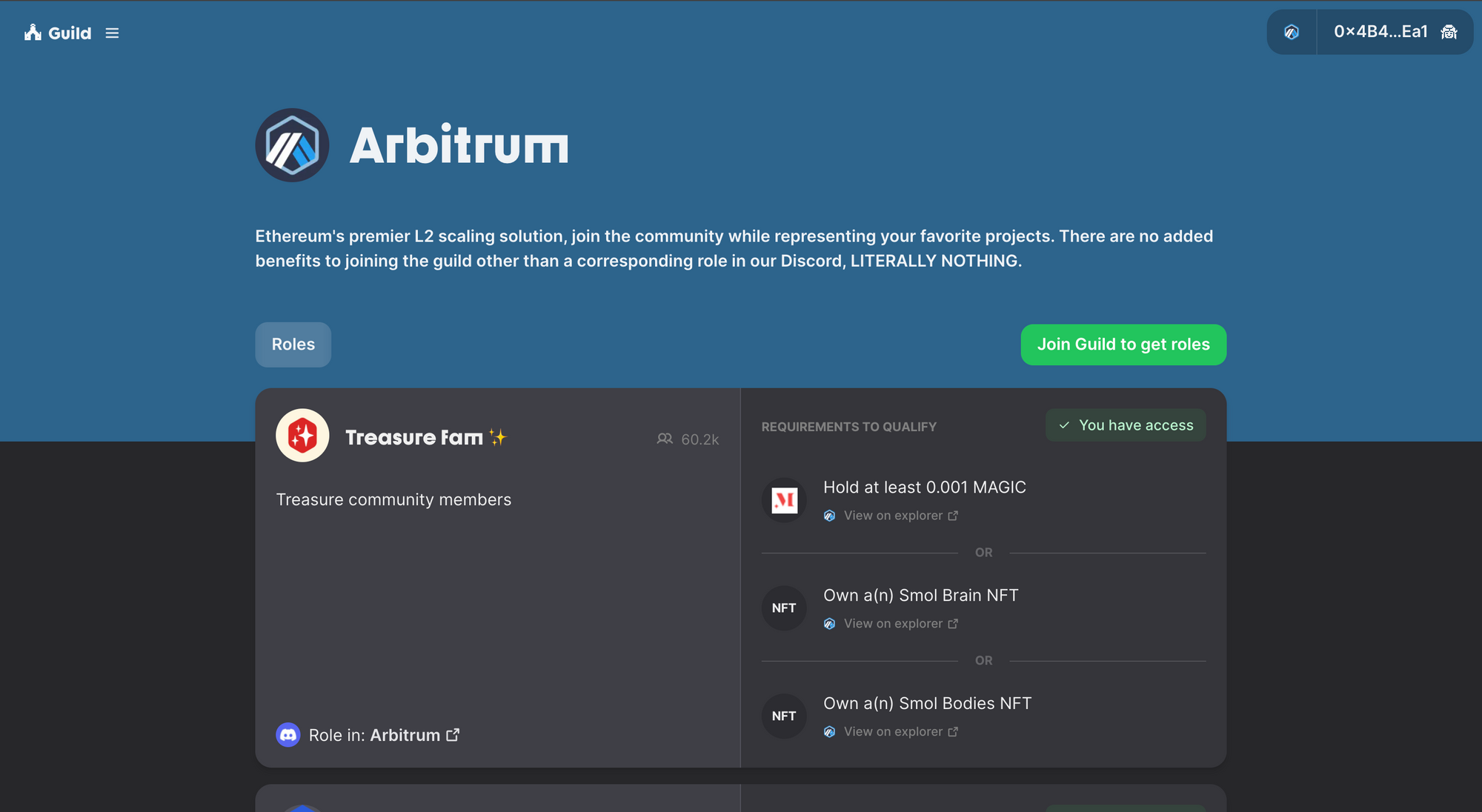The height and width of the screenshot is (812, 1482).
Task: Click the Arbitrum network icon in header
Action: [x=1292, y=32]
